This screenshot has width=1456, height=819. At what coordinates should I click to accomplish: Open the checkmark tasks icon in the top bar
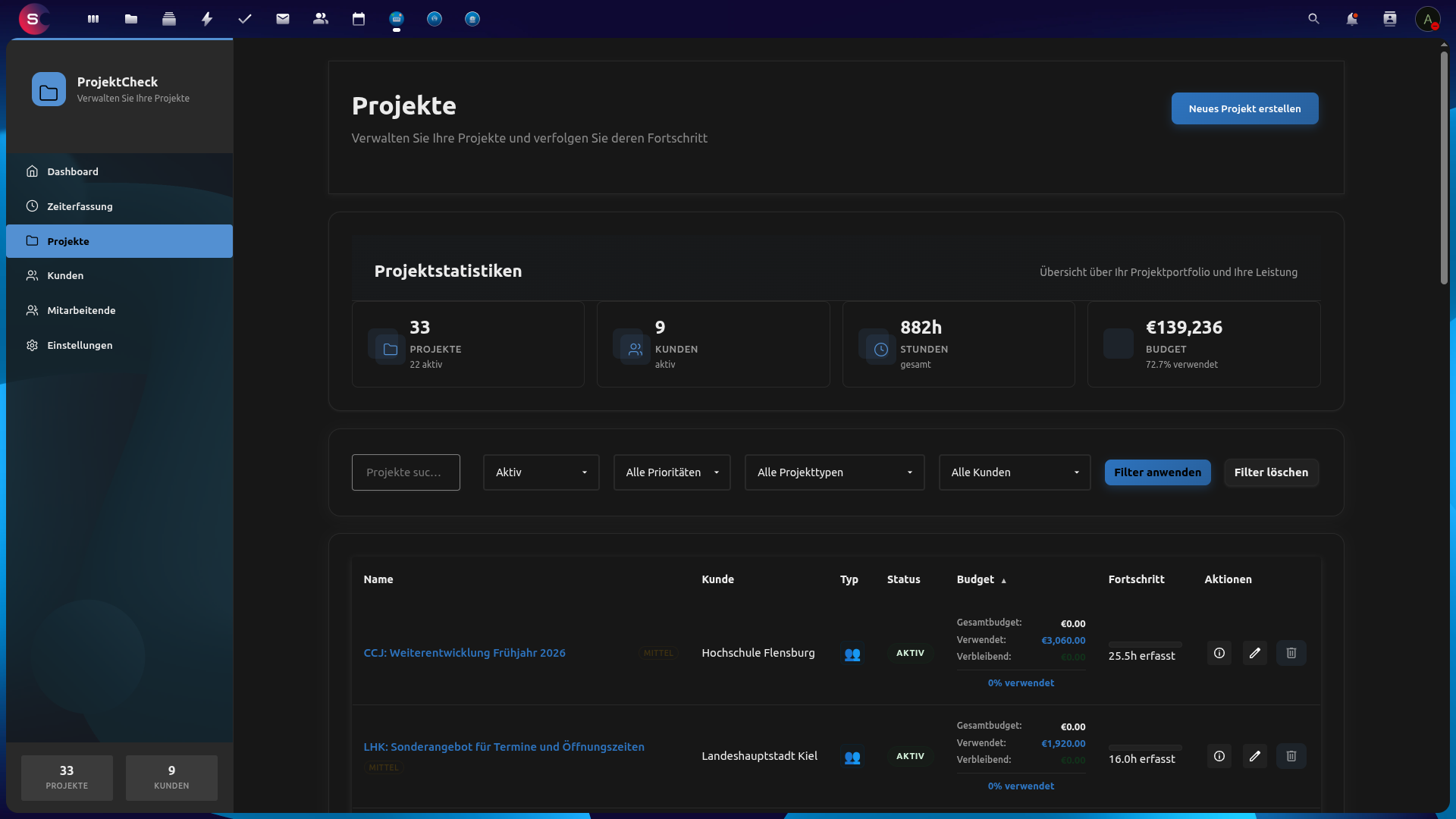245,19
